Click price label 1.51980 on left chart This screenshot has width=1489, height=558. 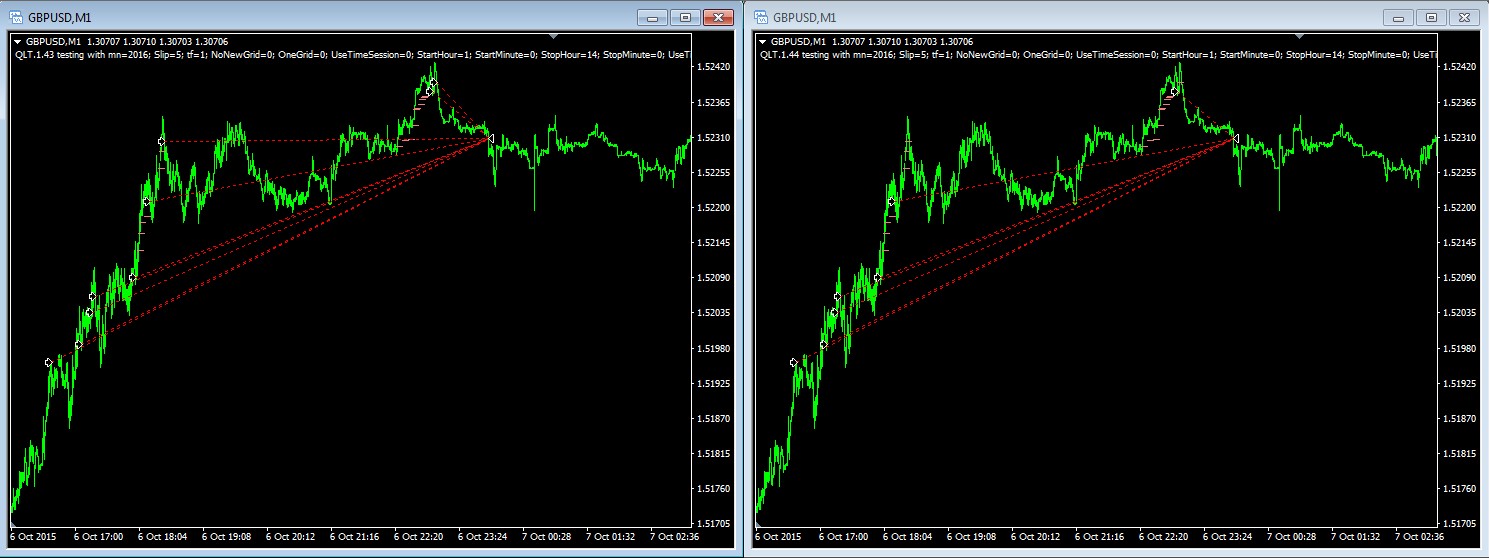(x=714, y=348)
